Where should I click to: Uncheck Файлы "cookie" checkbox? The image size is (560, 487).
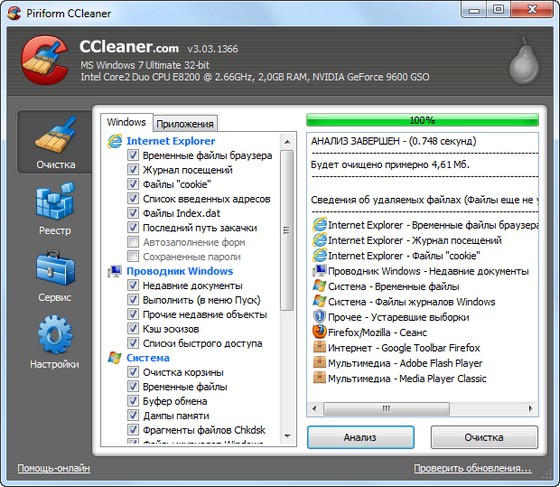(133, 184)
